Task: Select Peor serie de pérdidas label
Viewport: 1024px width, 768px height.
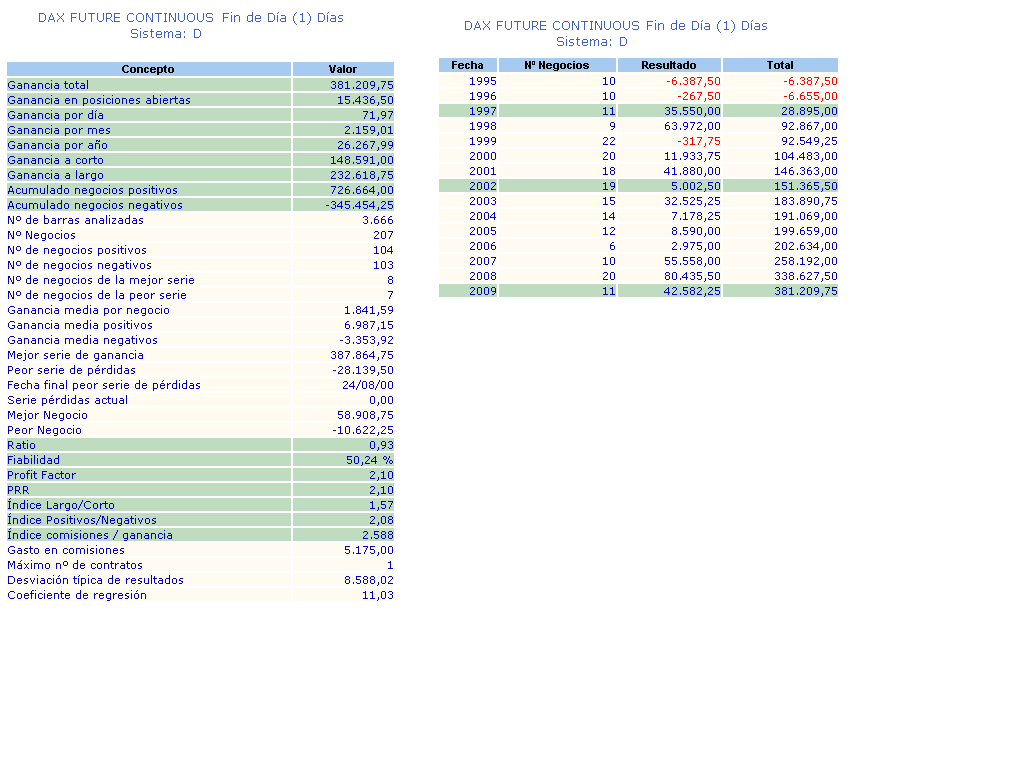Action: (x=72, y=370)
